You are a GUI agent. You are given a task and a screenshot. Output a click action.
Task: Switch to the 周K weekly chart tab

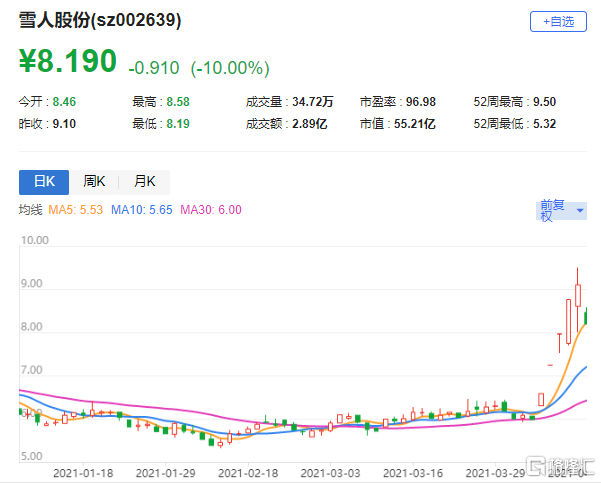[94, 182]
